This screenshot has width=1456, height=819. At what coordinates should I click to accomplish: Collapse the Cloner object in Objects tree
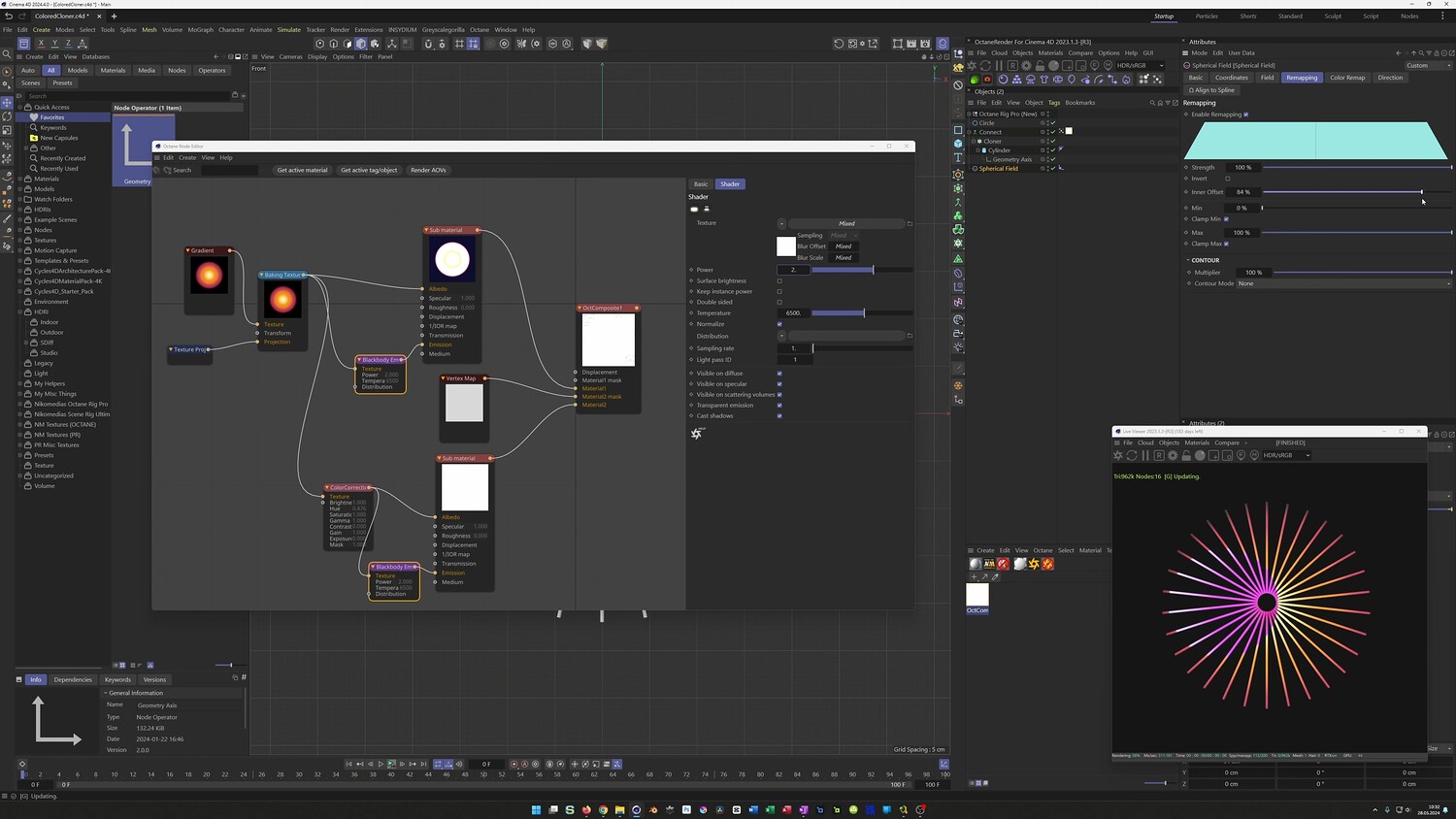975,142
